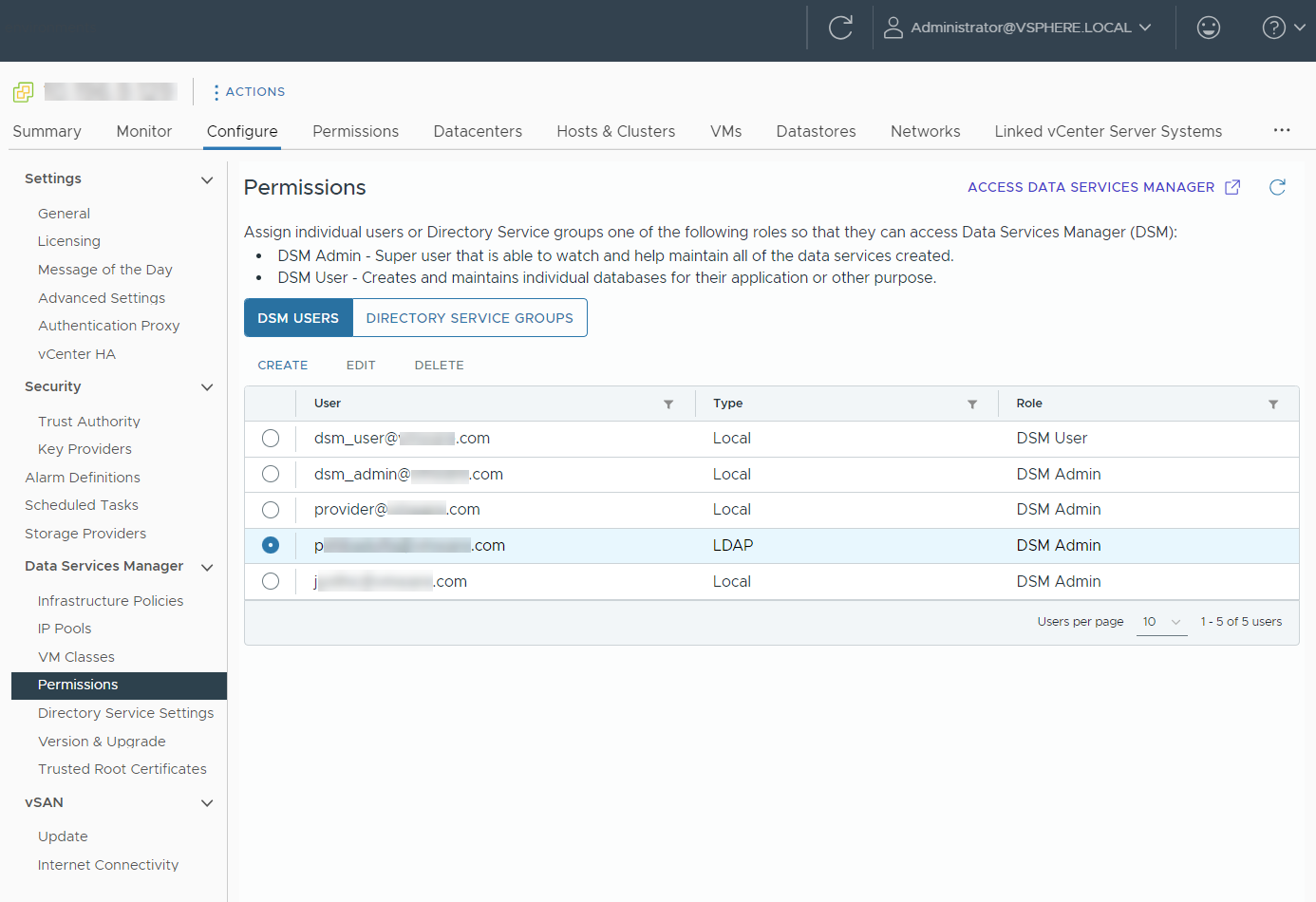Click CREATE to add a user

(283, 366)
